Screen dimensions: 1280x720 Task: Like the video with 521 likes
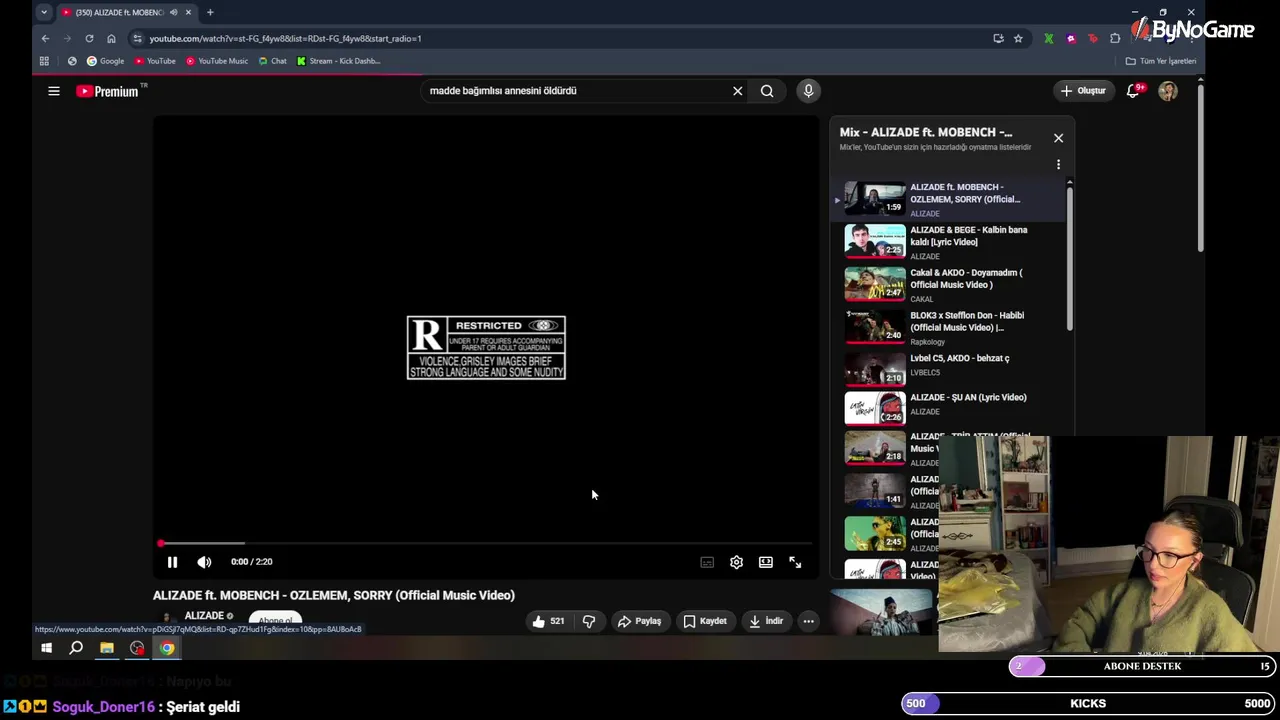[x=549, y=621]
